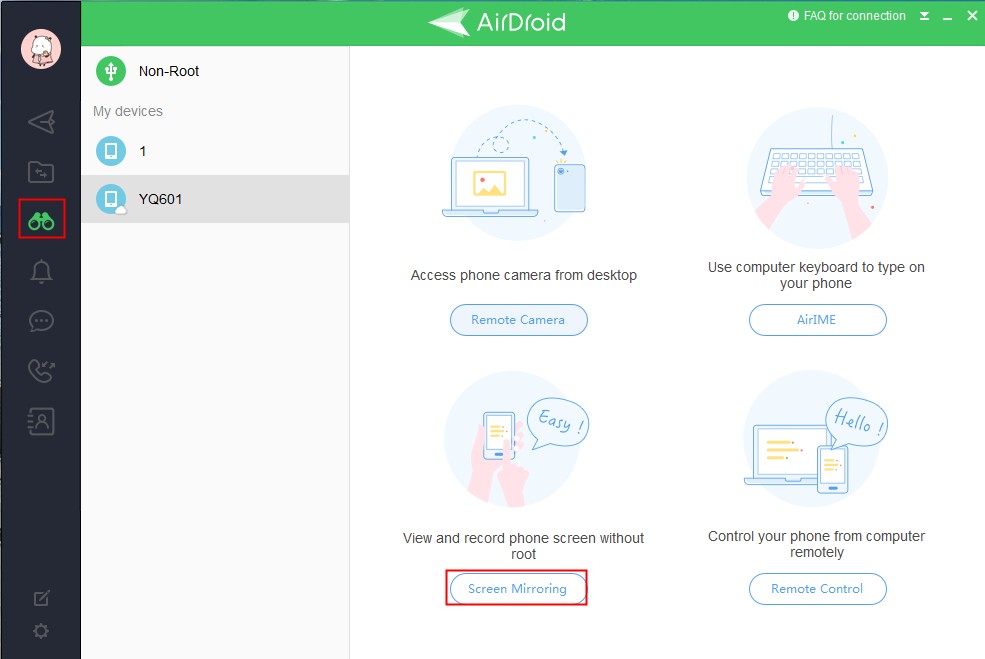Select the AirMirror binoculars icon

pos(41,221)
